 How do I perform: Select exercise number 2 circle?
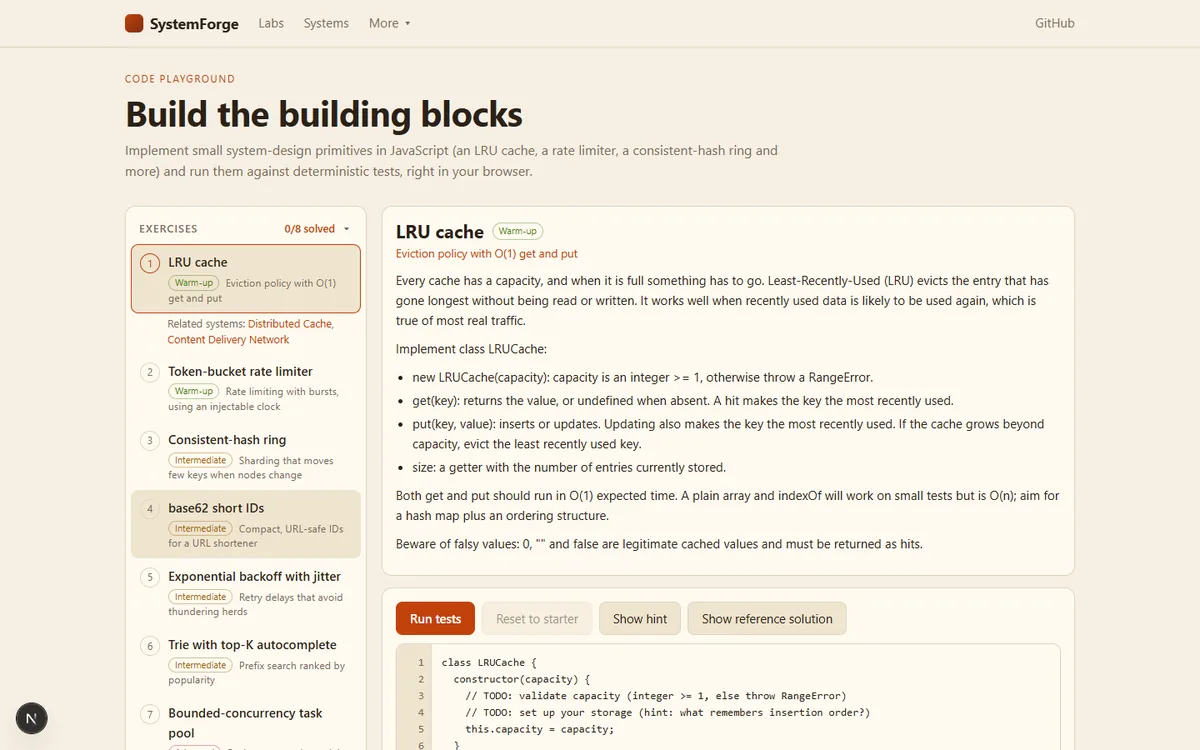150,372
